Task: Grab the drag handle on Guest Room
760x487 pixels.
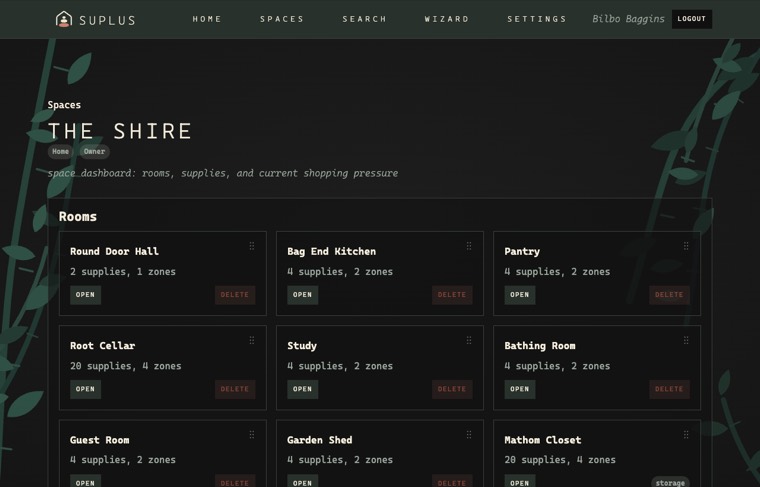Action: [x=252, y=435]
